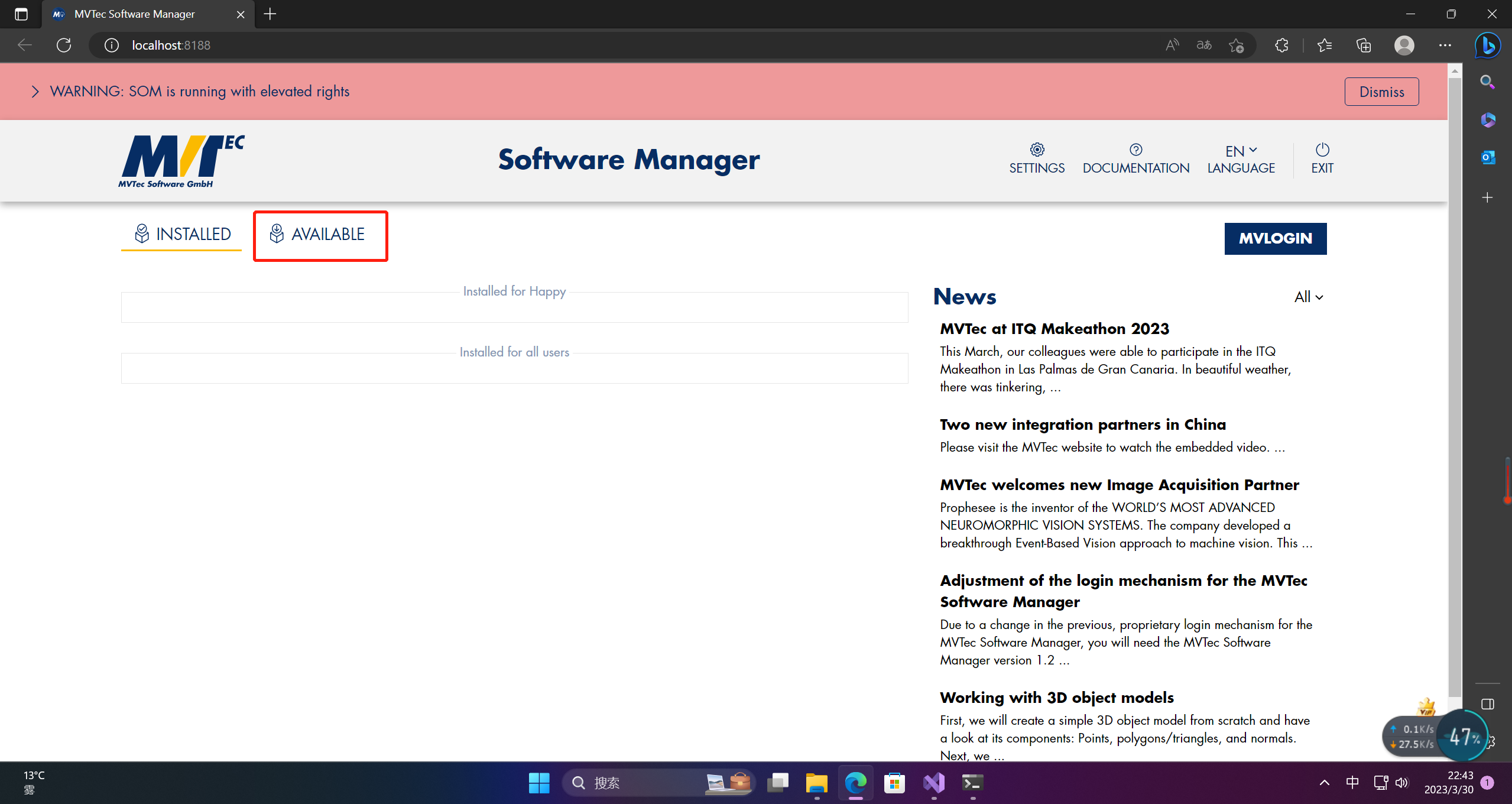Open Visual Studio from the taskbar
Viewport: 1512px width, 804px height.
point(934,783)
